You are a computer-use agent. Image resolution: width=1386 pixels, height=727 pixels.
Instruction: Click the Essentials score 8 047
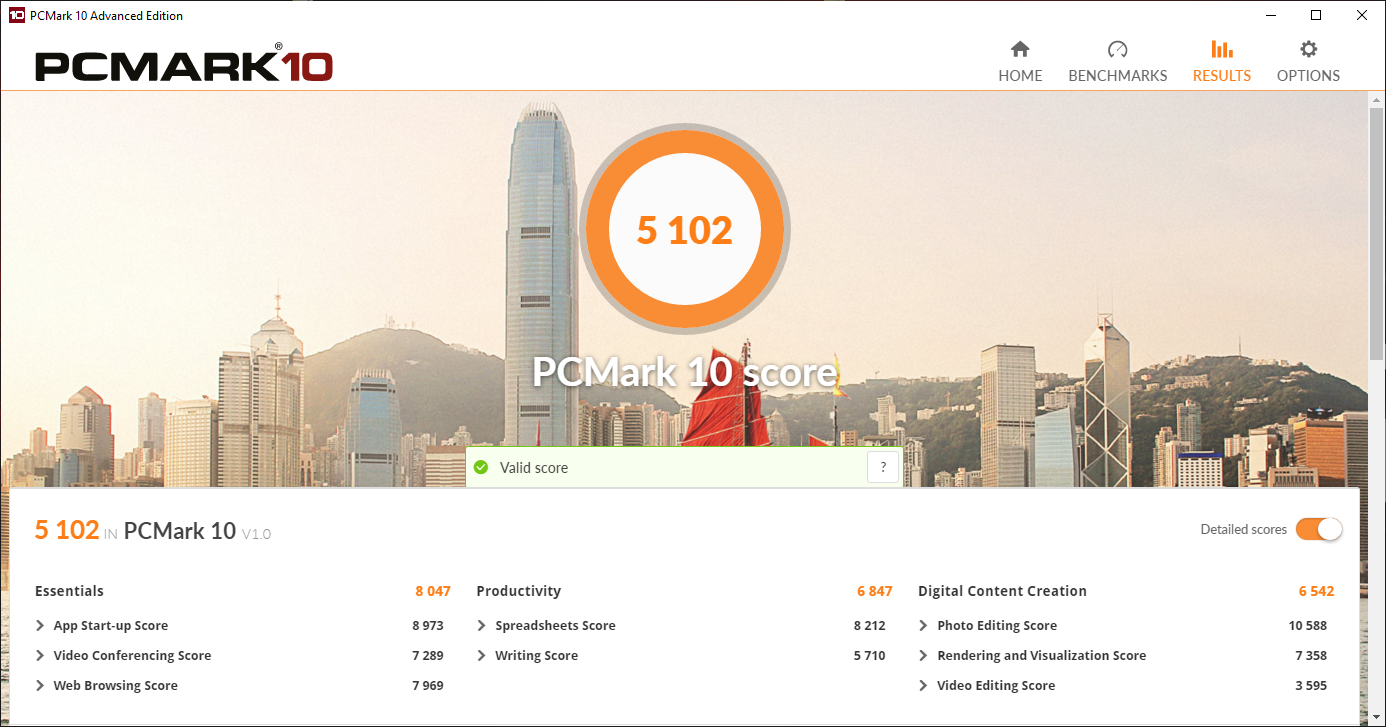[x=433, y=591]
